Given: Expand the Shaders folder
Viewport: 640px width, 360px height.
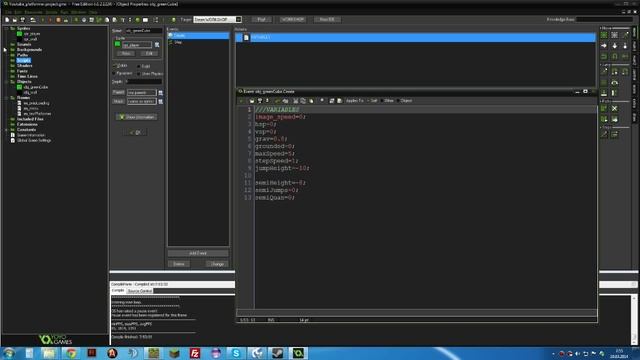Looking at the screenshot, I should [24, 65].
